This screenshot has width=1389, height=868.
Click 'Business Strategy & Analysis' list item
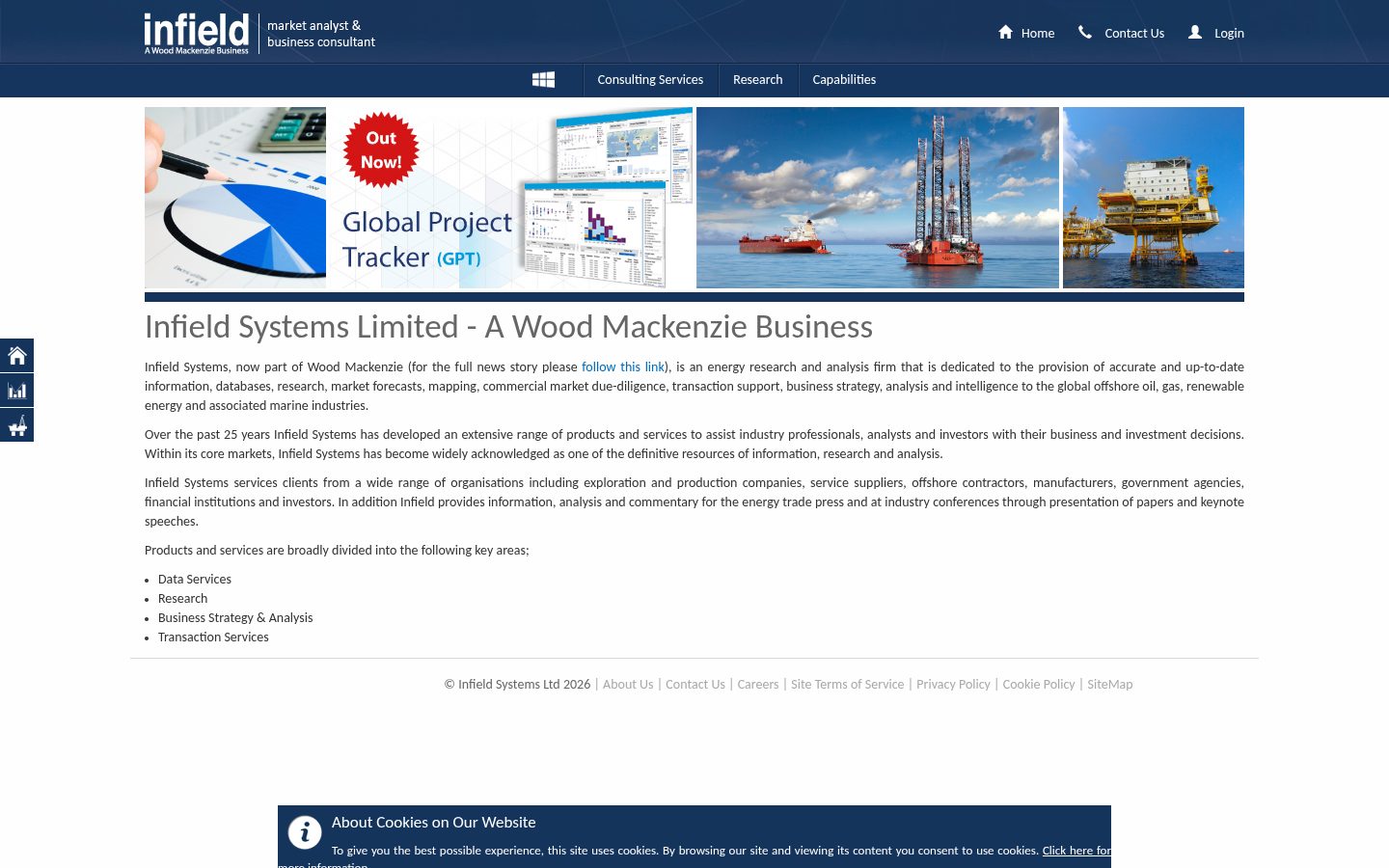pos(235,618)
